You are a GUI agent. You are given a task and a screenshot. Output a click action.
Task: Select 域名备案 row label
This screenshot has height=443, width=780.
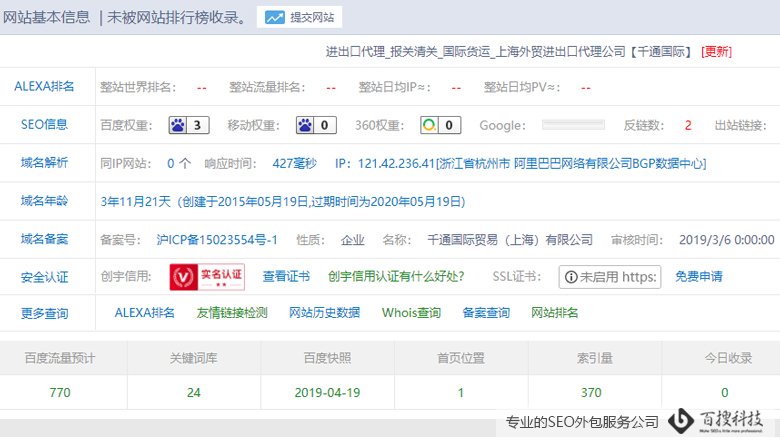44,239
